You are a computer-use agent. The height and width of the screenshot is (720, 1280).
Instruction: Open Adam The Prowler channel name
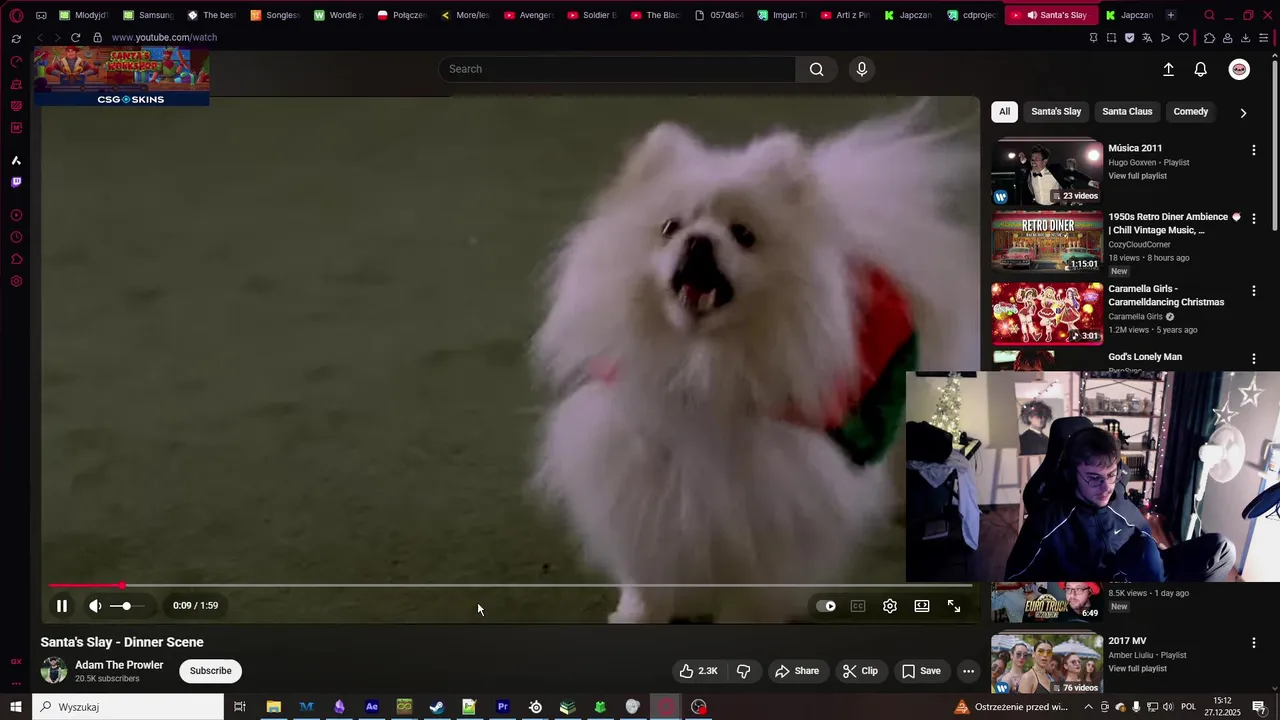pyautogui.click(x=119, y=665)
